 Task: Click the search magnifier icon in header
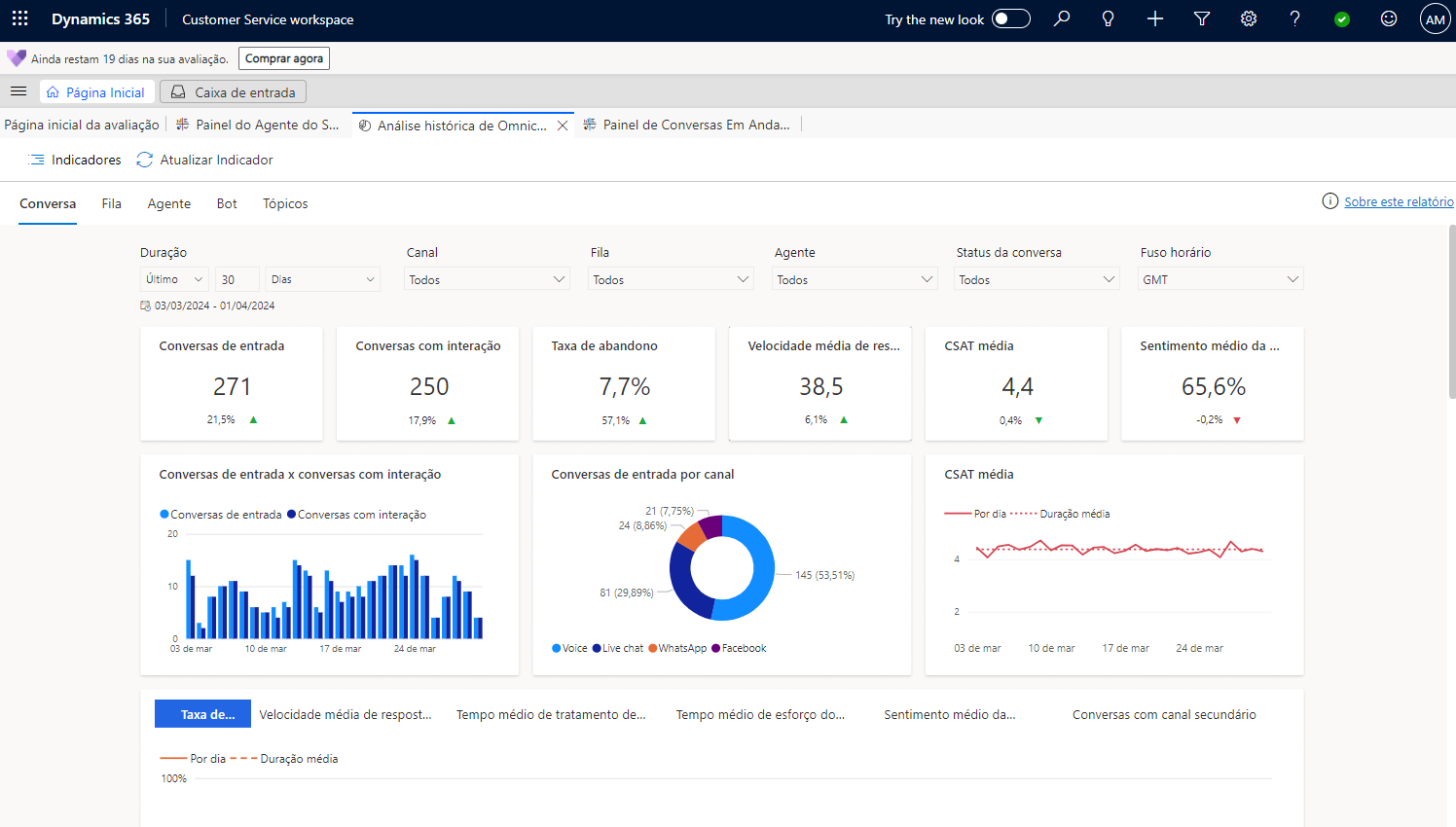pos(1062,18)
